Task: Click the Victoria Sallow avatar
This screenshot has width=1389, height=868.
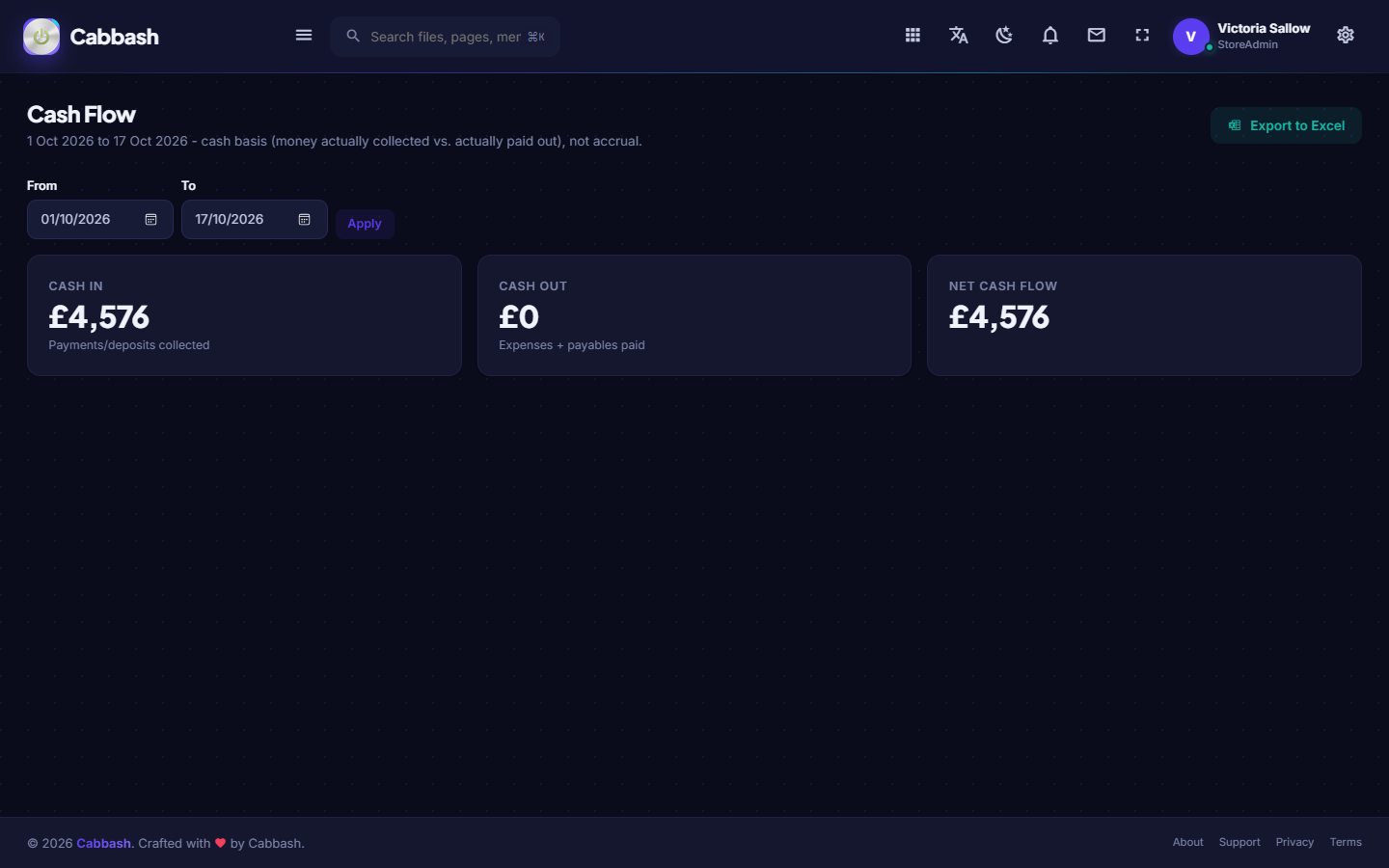Action: coord(1191,37)
